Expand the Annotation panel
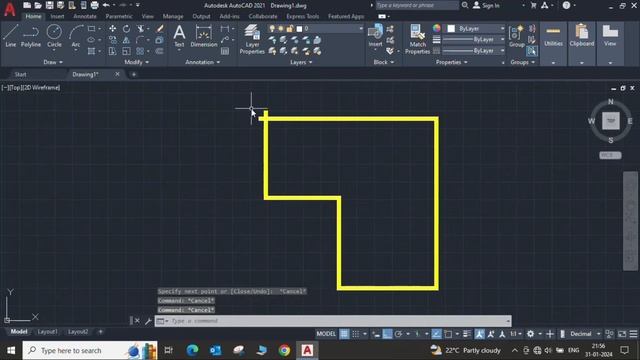Image resolution: width=640 pixels, height=360 pixels. [x=202, y=62]
